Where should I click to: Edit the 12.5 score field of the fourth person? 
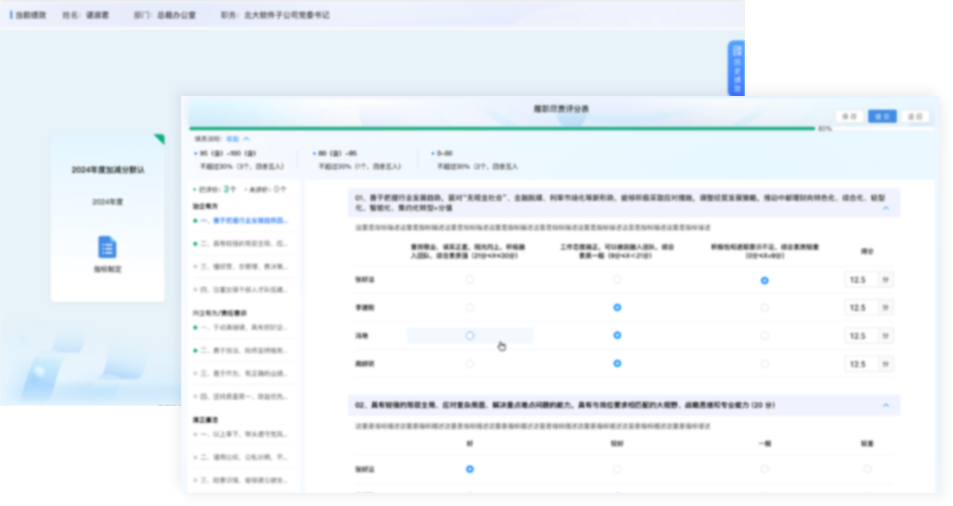tap(862, 364)
